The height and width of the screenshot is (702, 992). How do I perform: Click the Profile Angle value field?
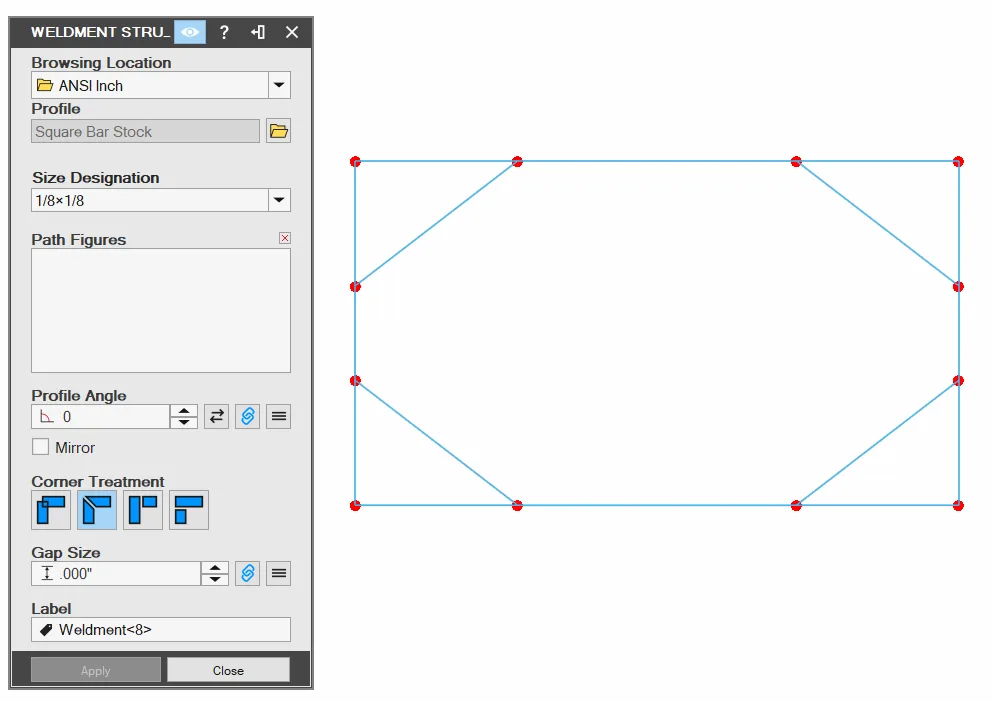(101, 417)
